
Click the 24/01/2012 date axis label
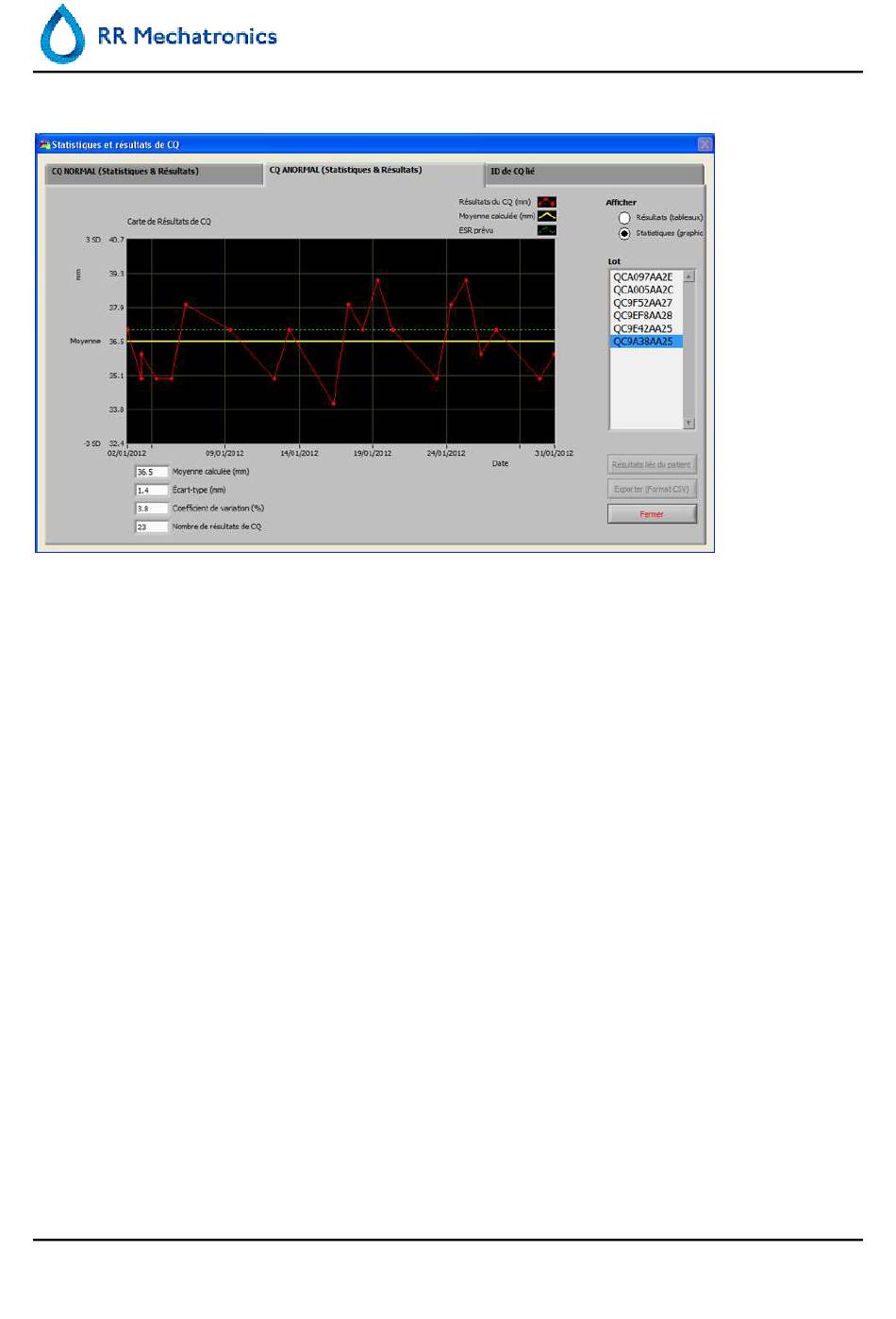tap(446, 454)
